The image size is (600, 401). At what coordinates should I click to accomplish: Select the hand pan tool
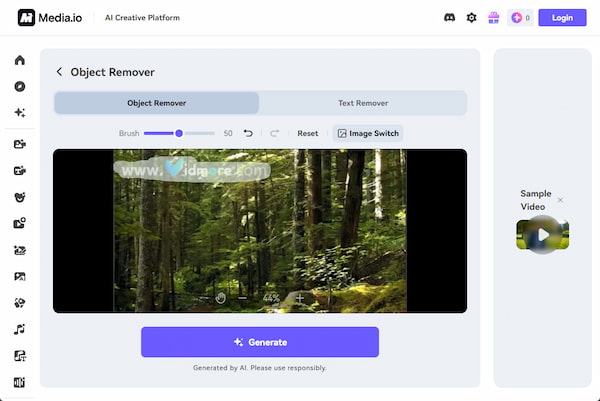click(x=220, y=297)
